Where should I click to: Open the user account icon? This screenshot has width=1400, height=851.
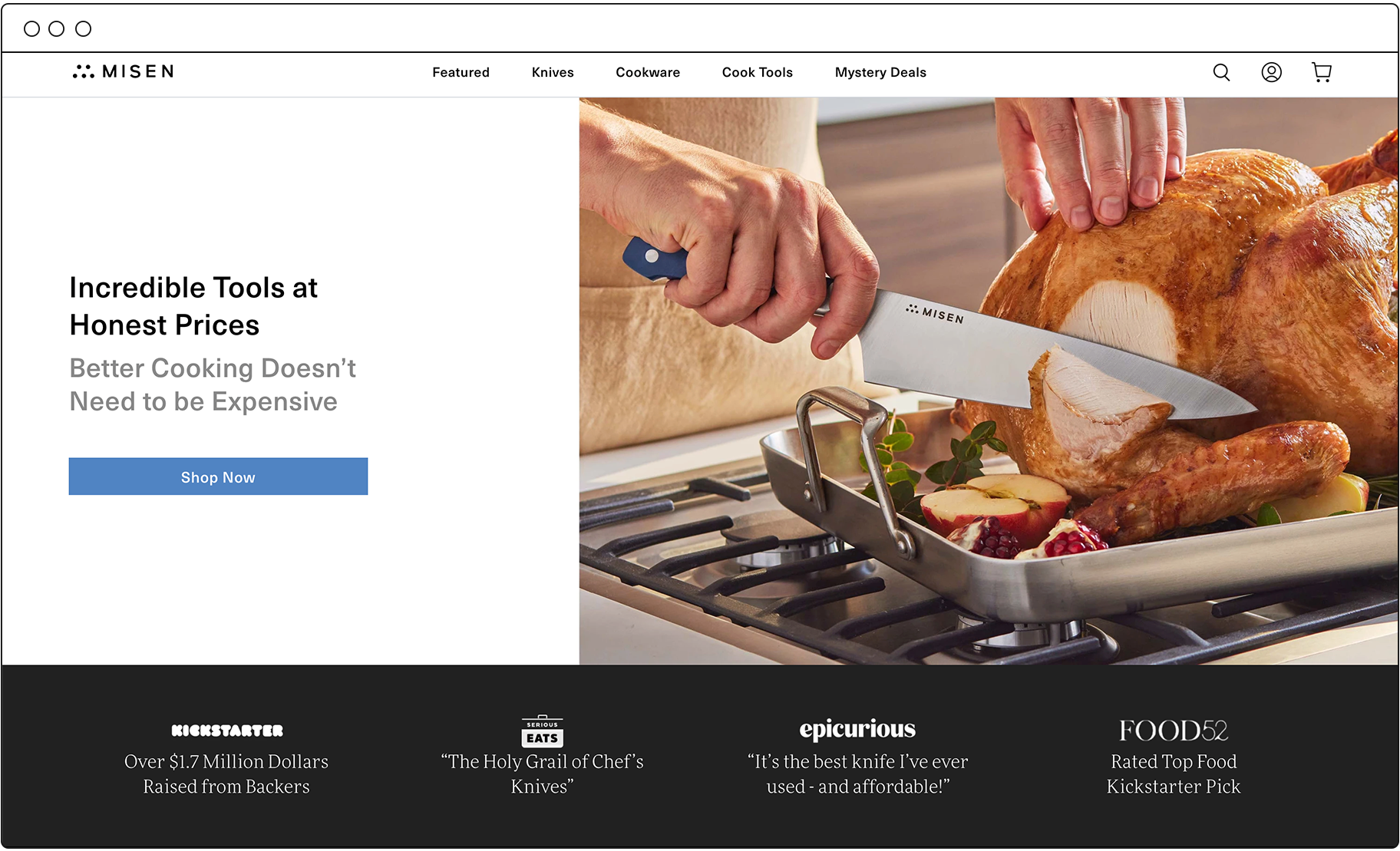[x=1272, y=72]
